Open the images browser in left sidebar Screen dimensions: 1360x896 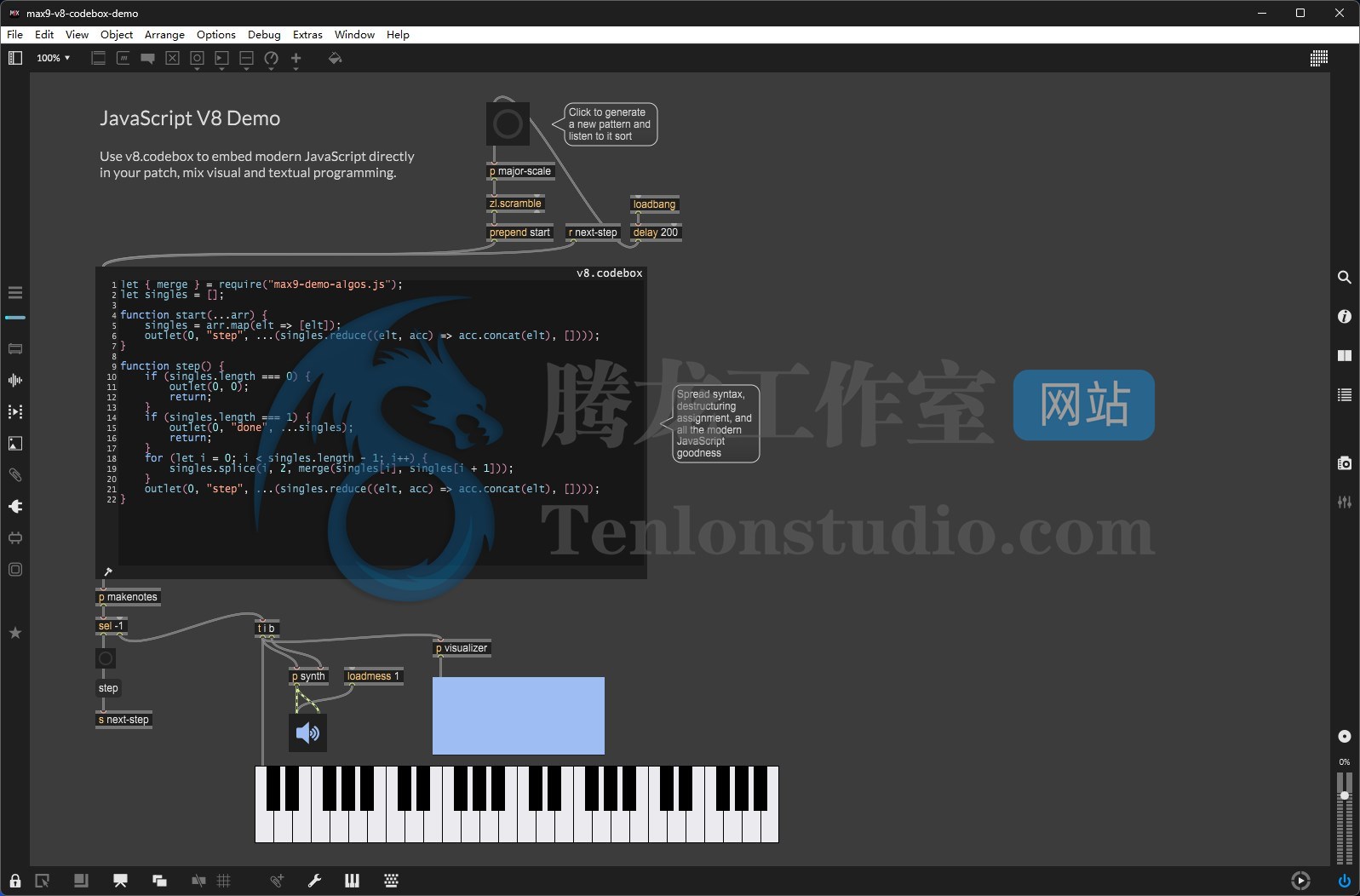[15, 444]
